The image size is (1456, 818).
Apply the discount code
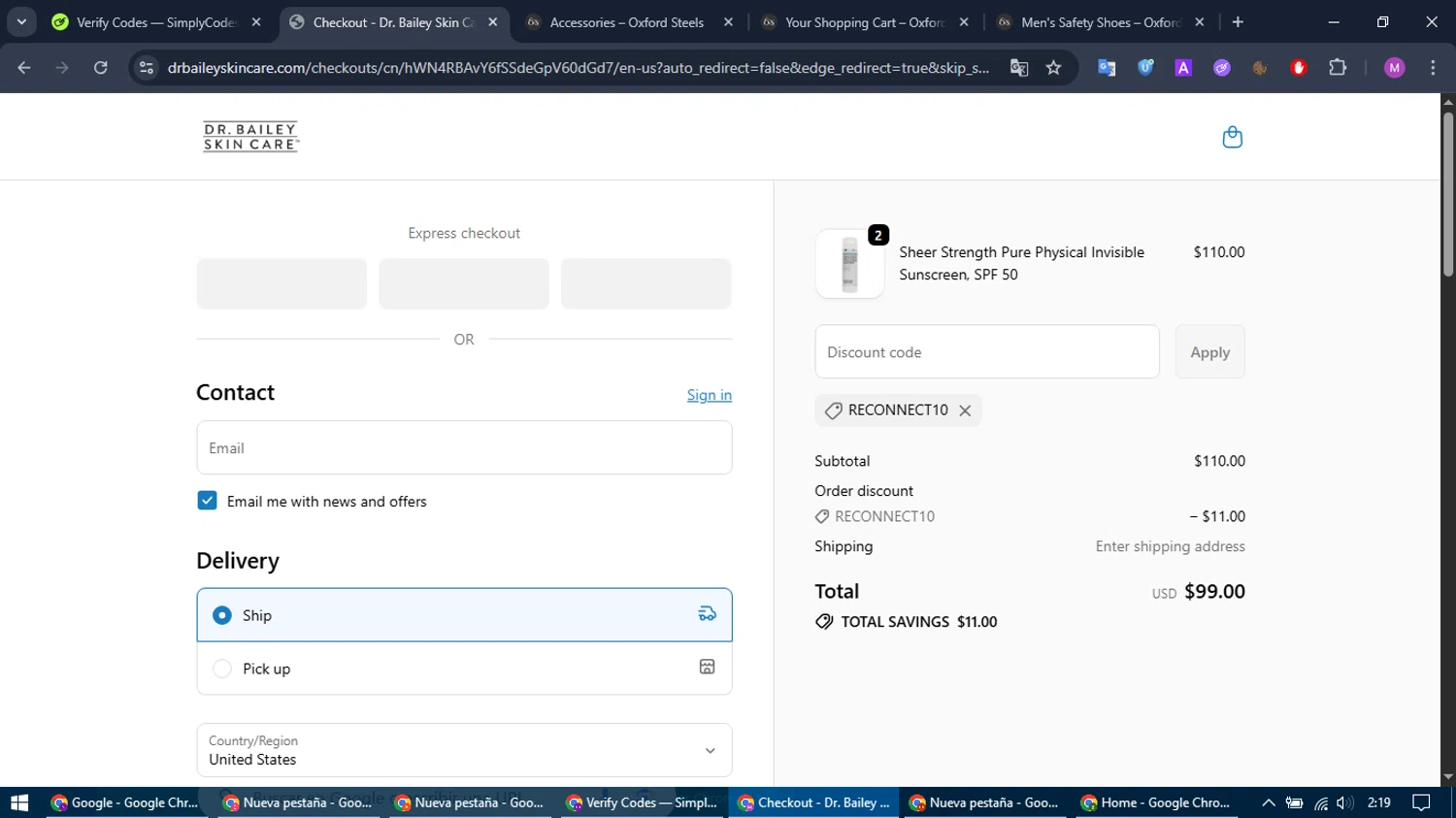1209,352
